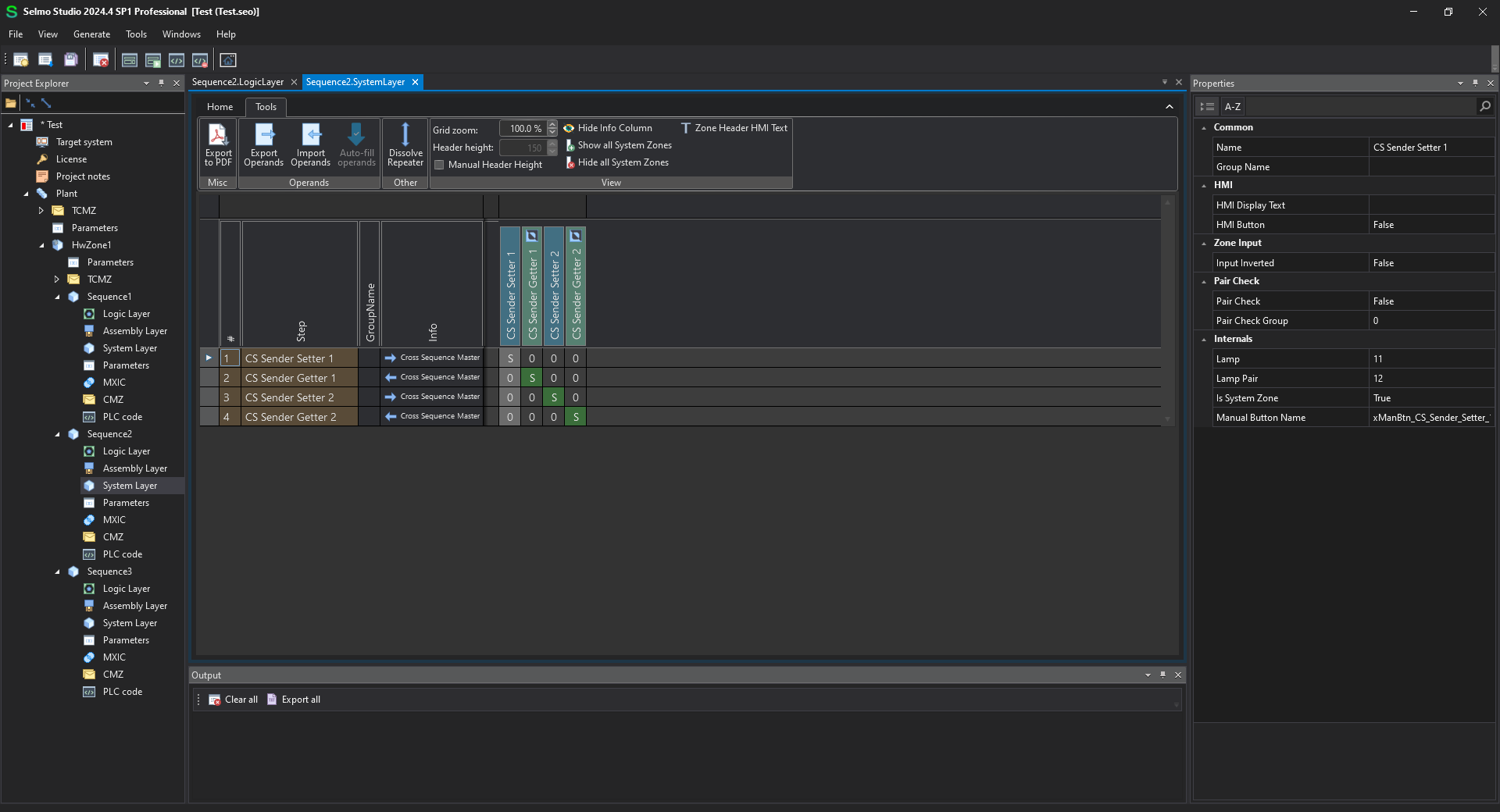1500x812 pixels.
Task: Toggle the Manual Header Height checkbox
Action: point(440,165)
